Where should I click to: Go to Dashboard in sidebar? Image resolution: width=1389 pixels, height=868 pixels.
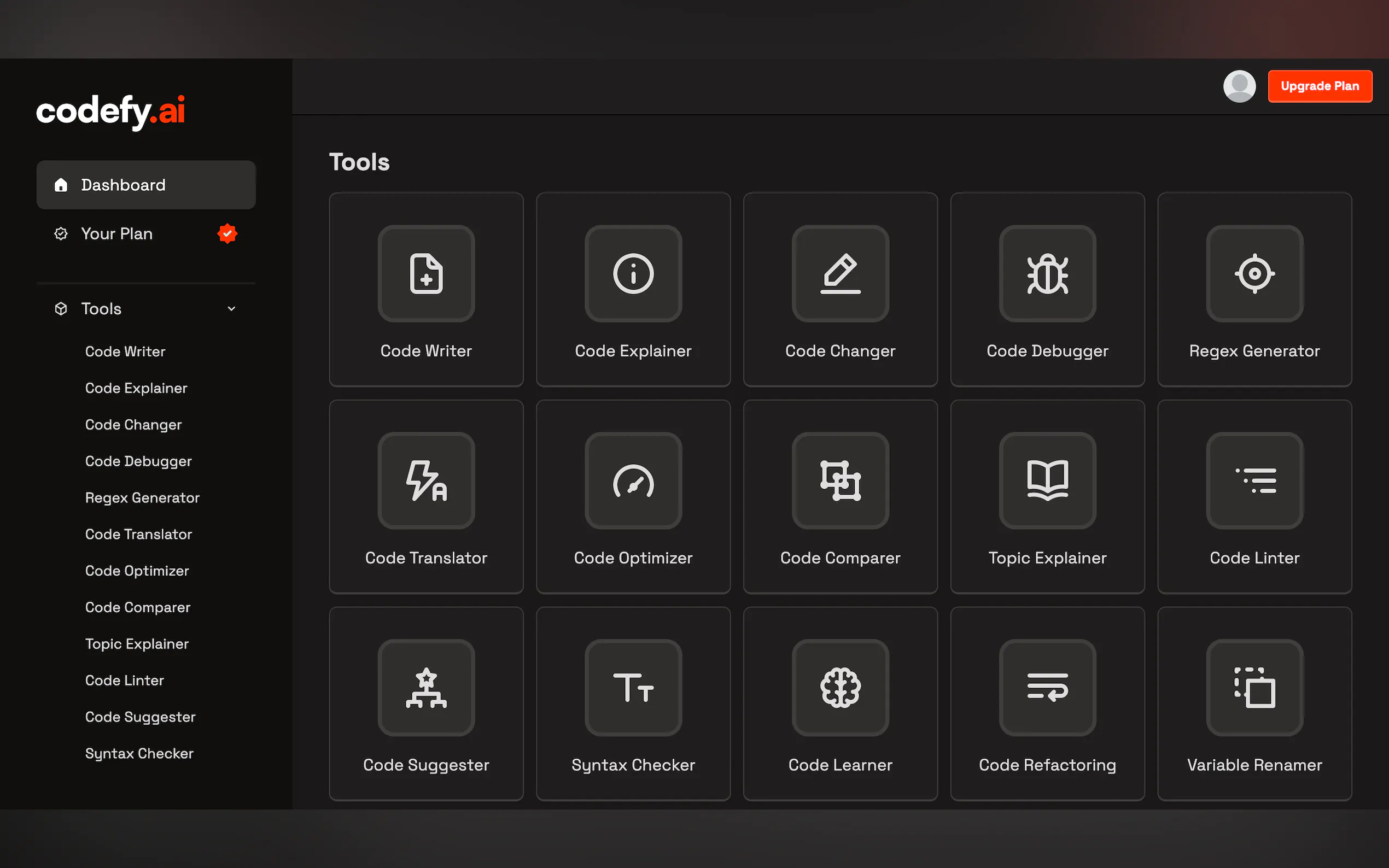146,185
